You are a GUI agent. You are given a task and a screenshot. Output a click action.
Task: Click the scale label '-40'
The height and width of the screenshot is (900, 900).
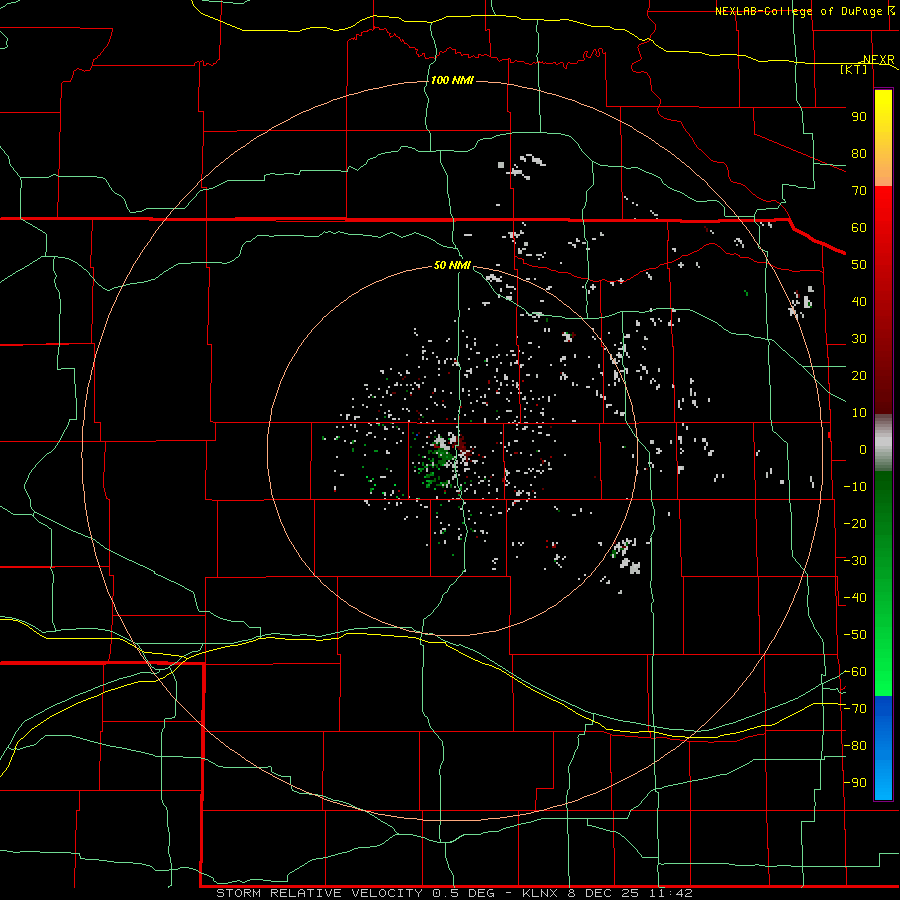tap(855, 598)
